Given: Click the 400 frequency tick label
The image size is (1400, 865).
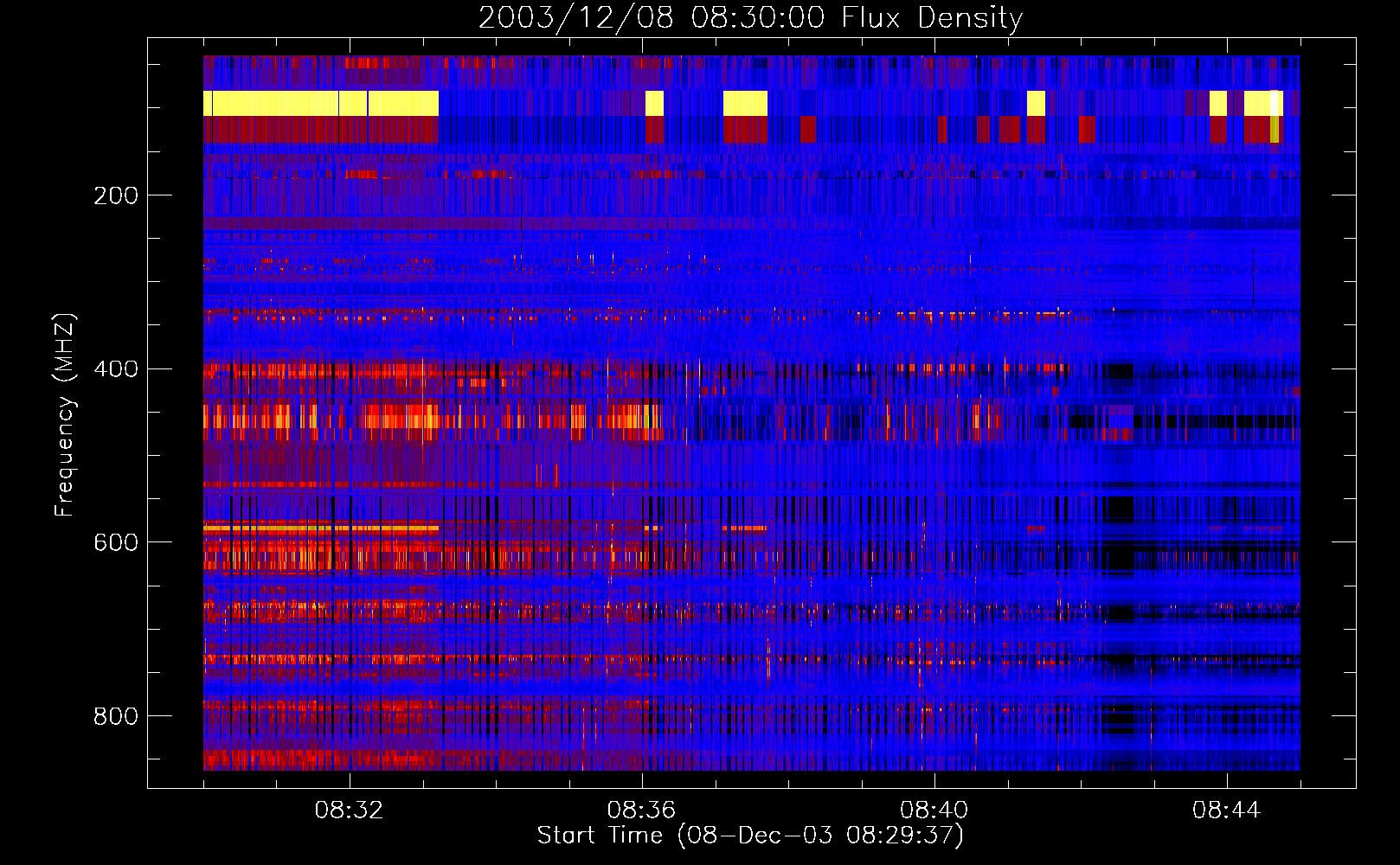Looking at the screenshot, I should 116,369.
